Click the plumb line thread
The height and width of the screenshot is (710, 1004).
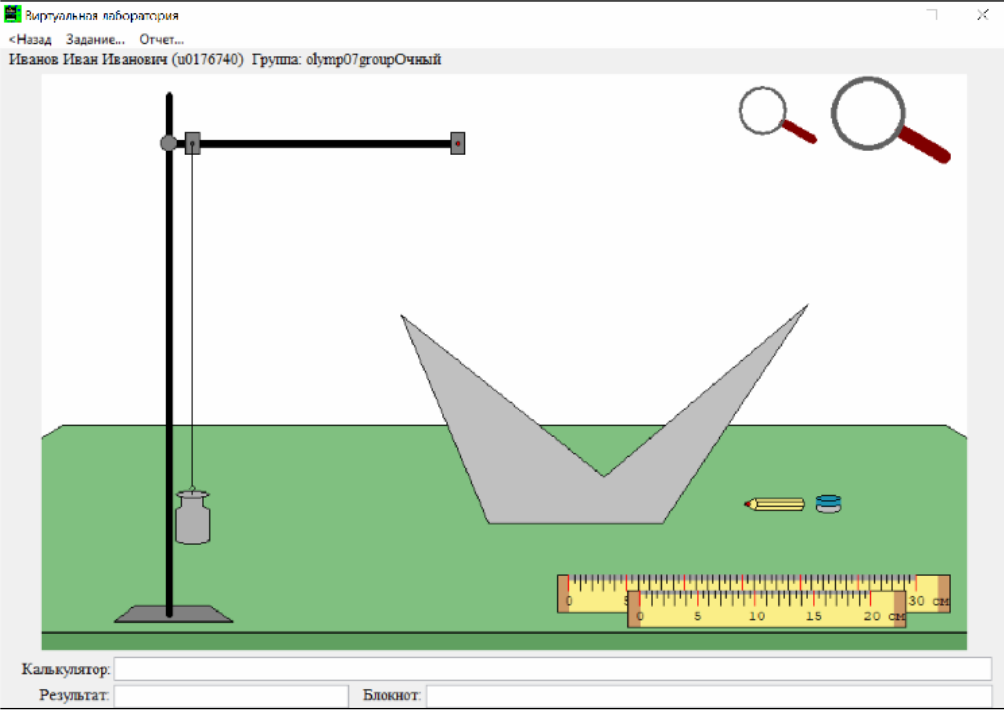192,320
